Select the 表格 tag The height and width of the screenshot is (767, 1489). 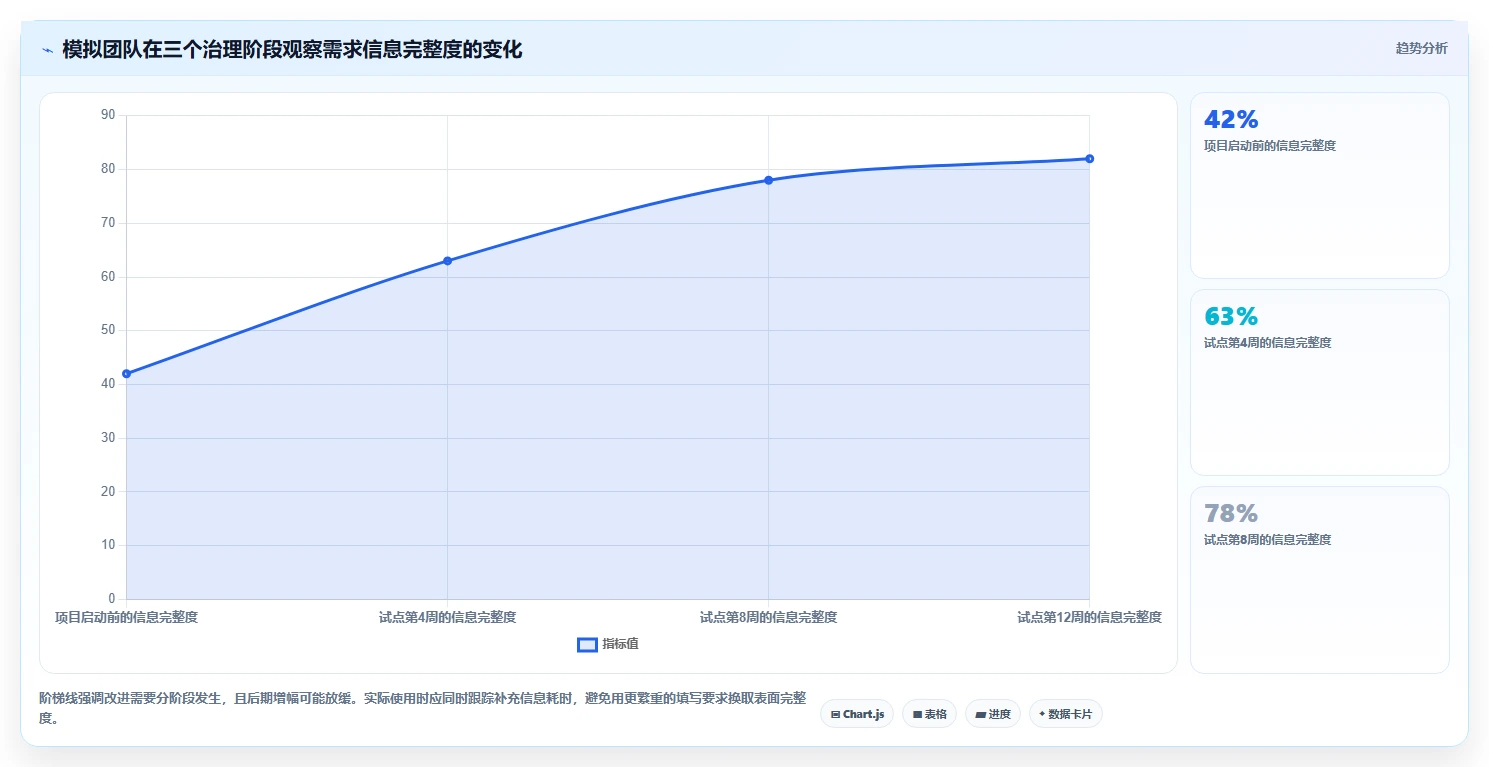click(929, 714)
